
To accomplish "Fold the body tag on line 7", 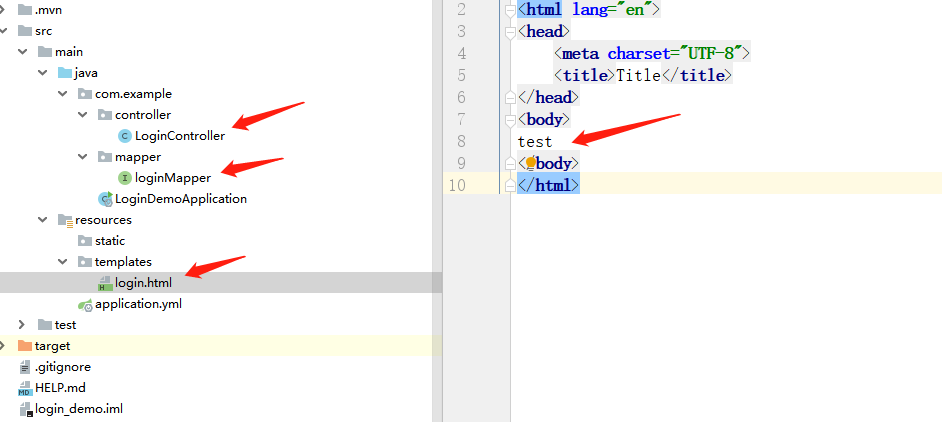I will pos(510,119).
